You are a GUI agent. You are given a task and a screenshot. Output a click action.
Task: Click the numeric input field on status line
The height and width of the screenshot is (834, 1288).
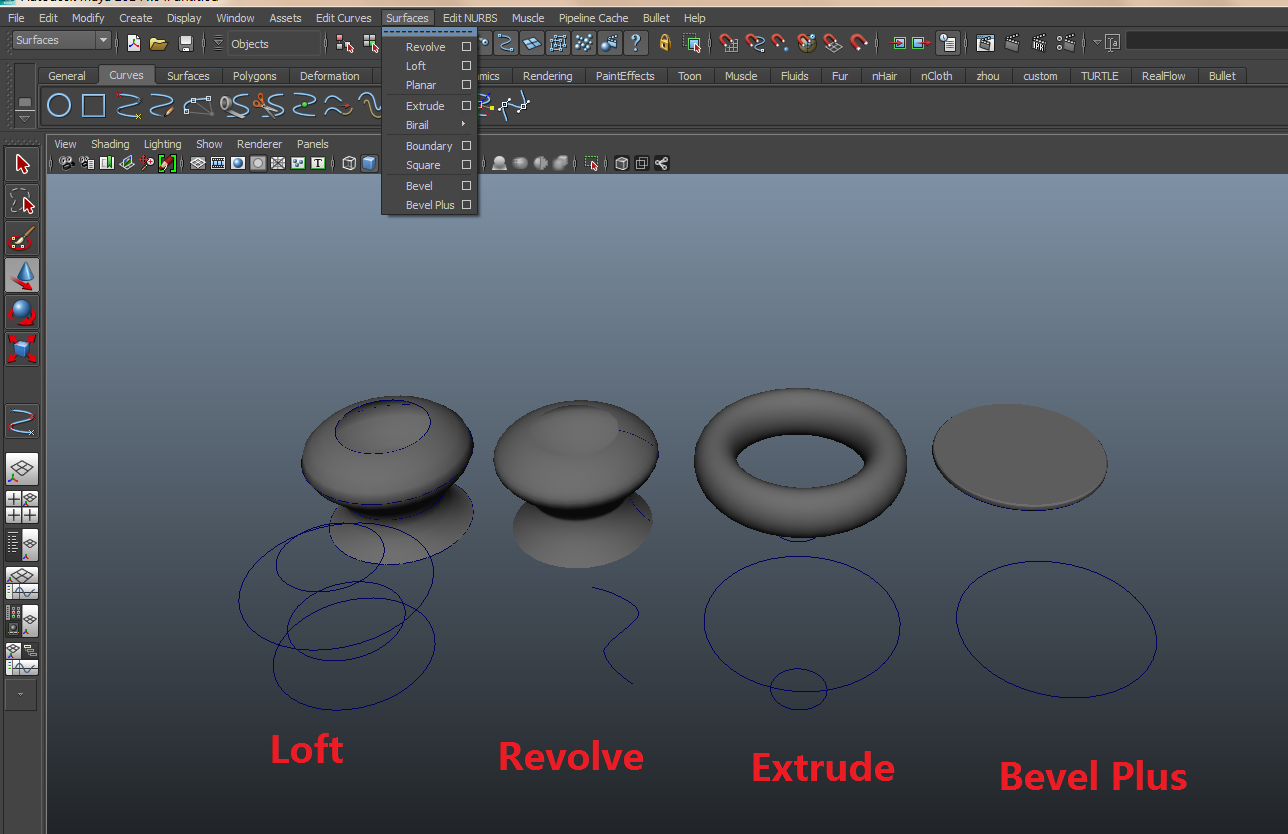pos(1206,41)
